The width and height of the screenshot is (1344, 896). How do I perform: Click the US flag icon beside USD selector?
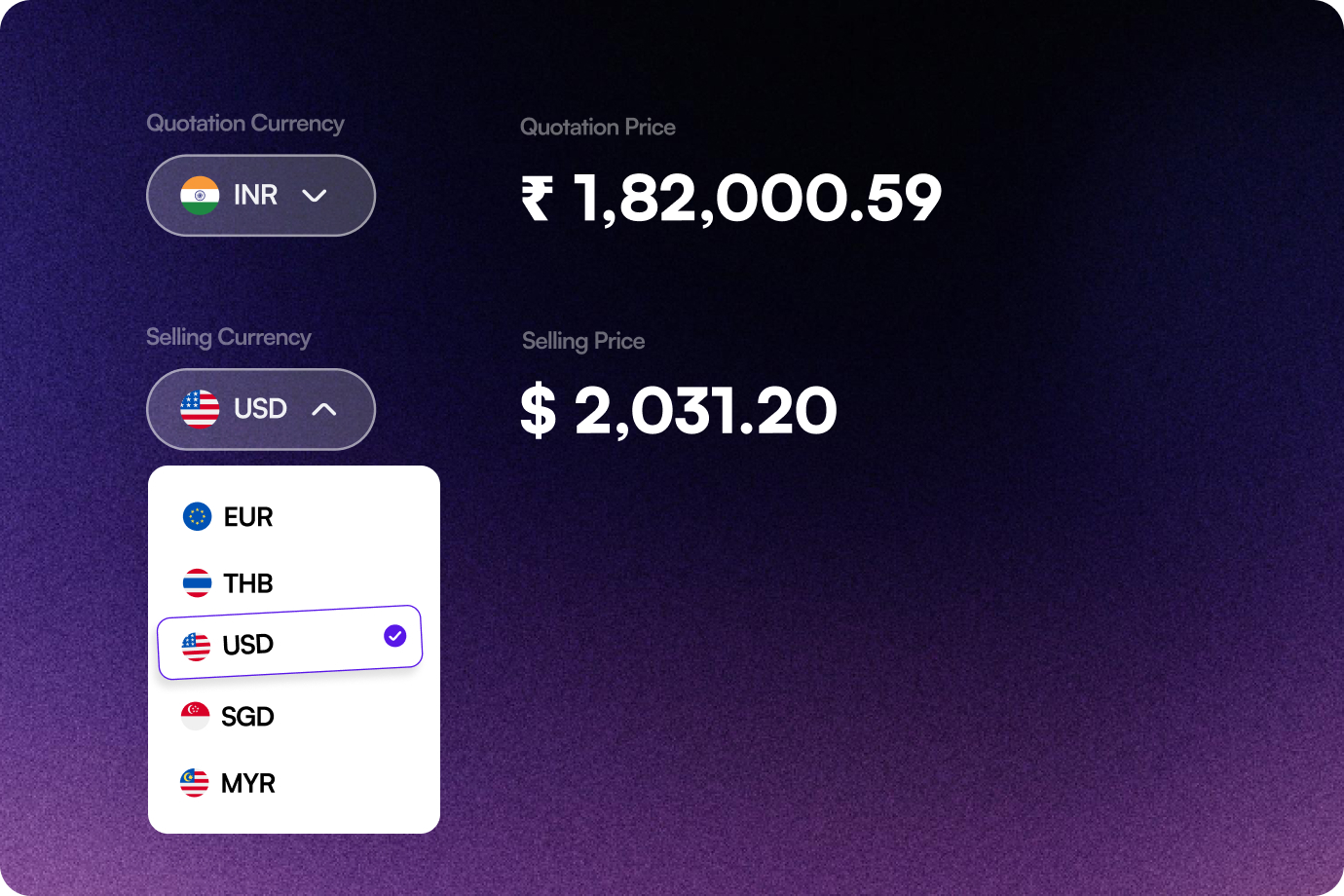click(x=199, y=409)
